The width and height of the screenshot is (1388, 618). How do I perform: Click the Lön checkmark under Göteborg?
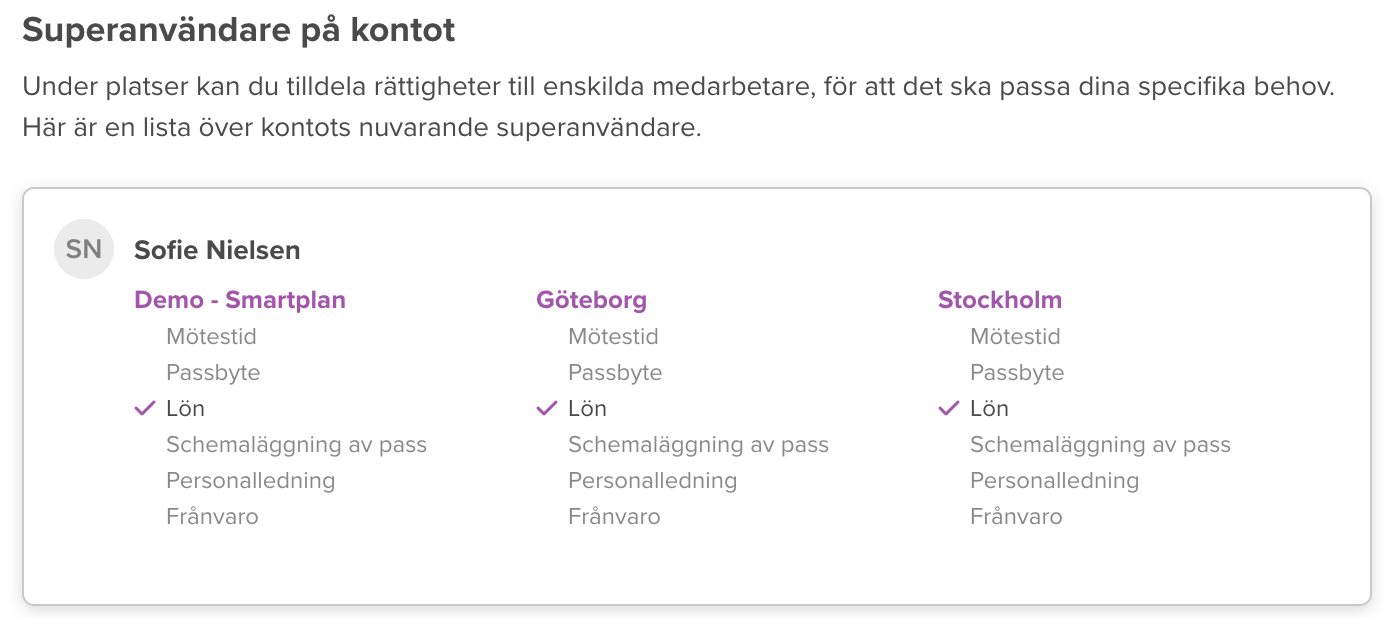pyautogui.click(x=547, y=409)
